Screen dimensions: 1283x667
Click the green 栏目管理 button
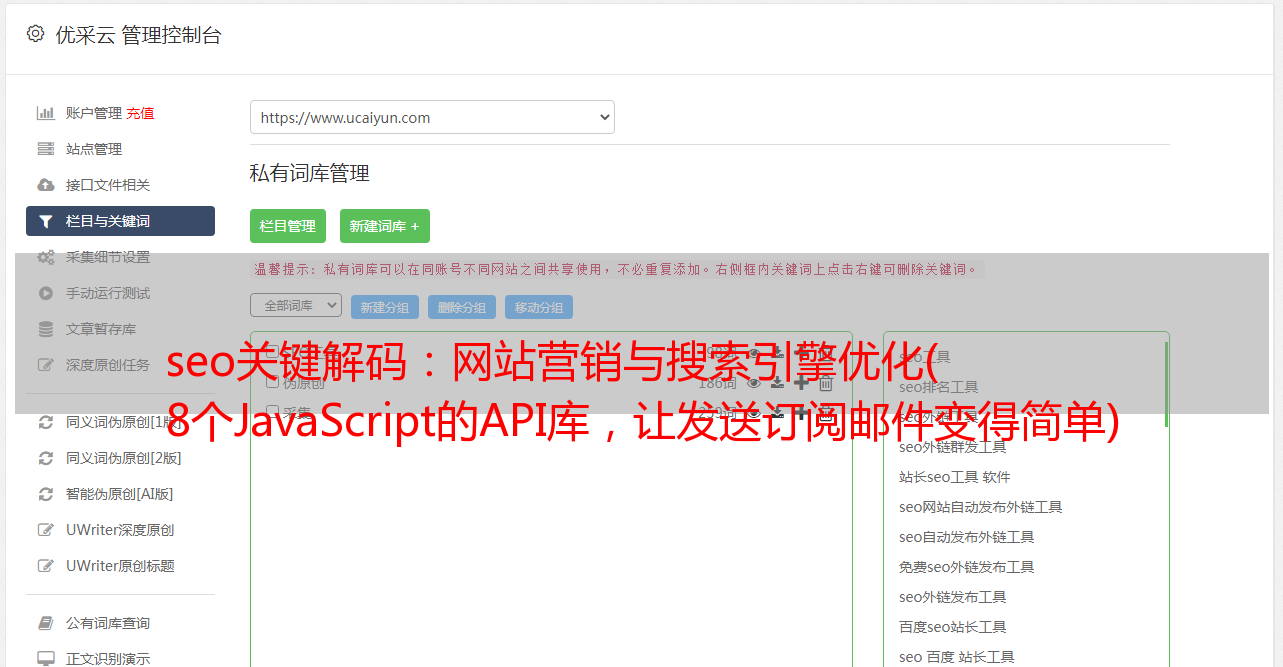(x=288, y=226)
